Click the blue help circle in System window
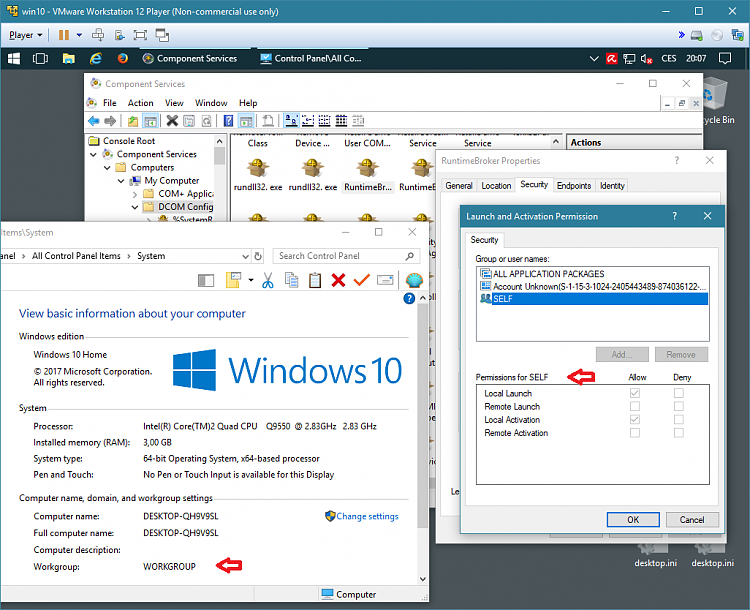Screen dimensions: 750x610 click(409, 299)
